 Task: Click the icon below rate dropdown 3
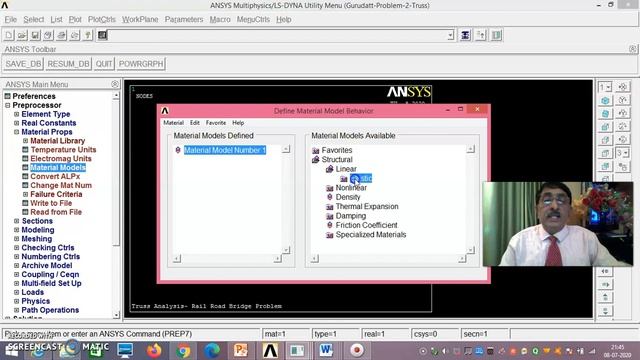(x=622, y=167)
